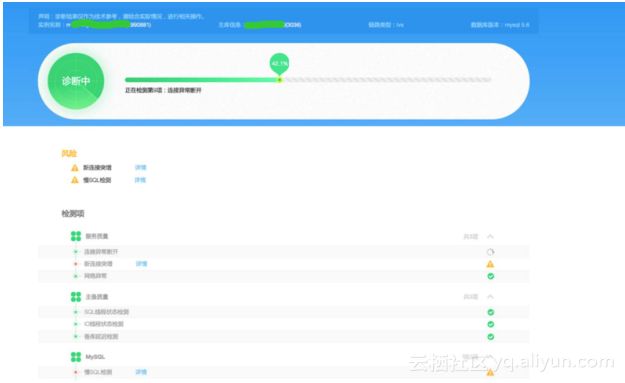Click the green four-dot icon for MySQL group

pyautogui.click(x=76, y=357)
